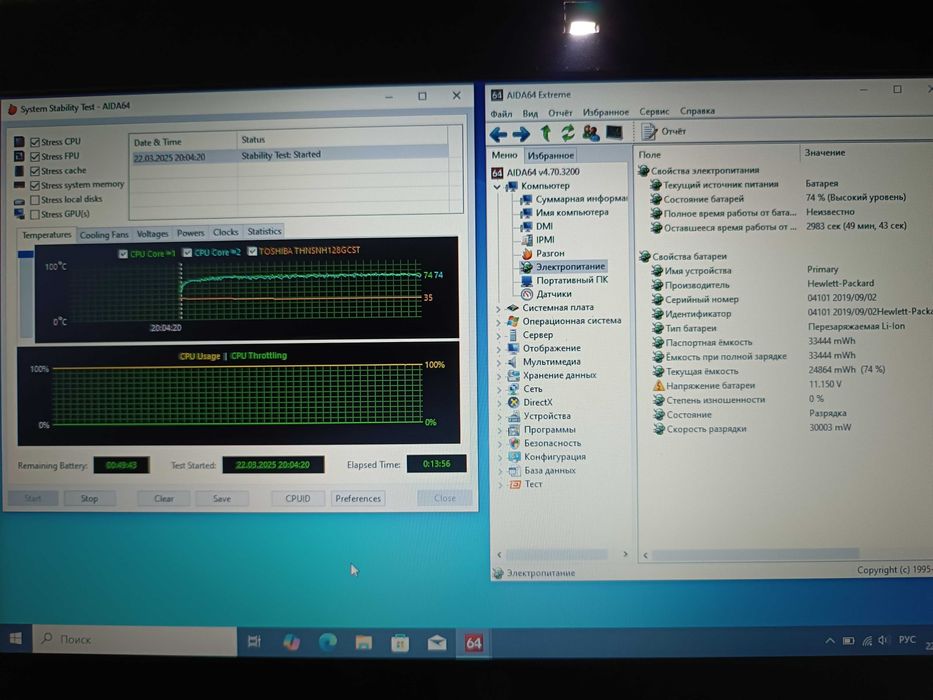Image resolution: width=933 pixels, height=700 pixels.
Task: Open Датчики sensors tree item
Action: [x=546, y=294]
